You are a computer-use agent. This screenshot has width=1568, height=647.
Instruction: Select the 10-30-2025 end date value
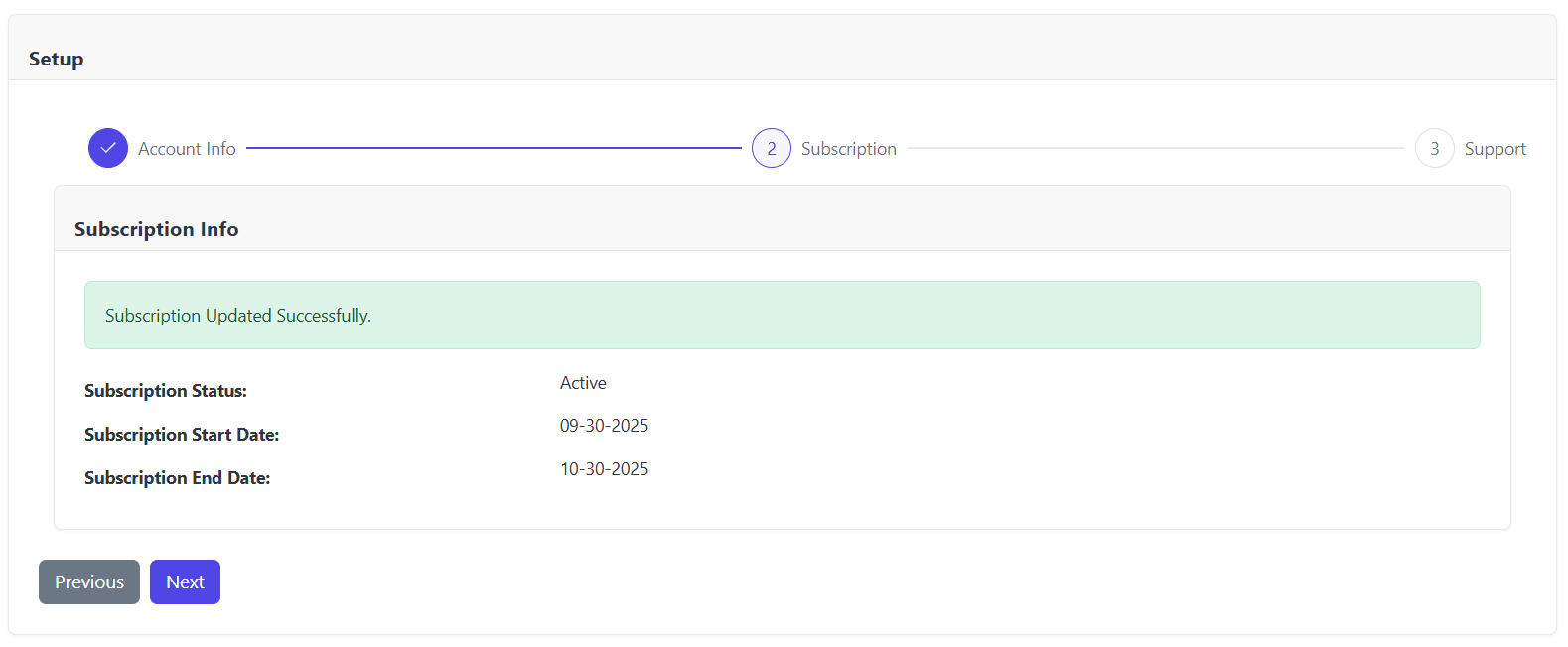604,469
